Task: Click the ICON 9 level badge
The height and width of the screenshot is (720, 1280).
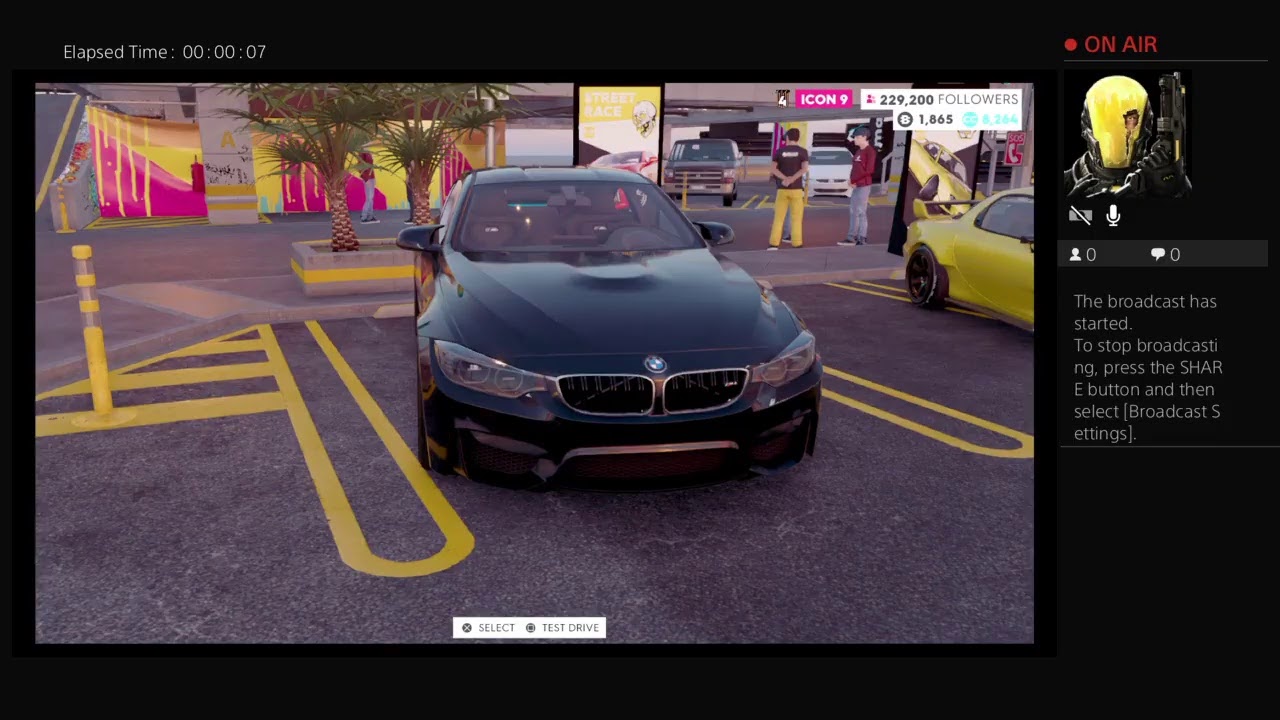Action: click(x=824, y=99)
